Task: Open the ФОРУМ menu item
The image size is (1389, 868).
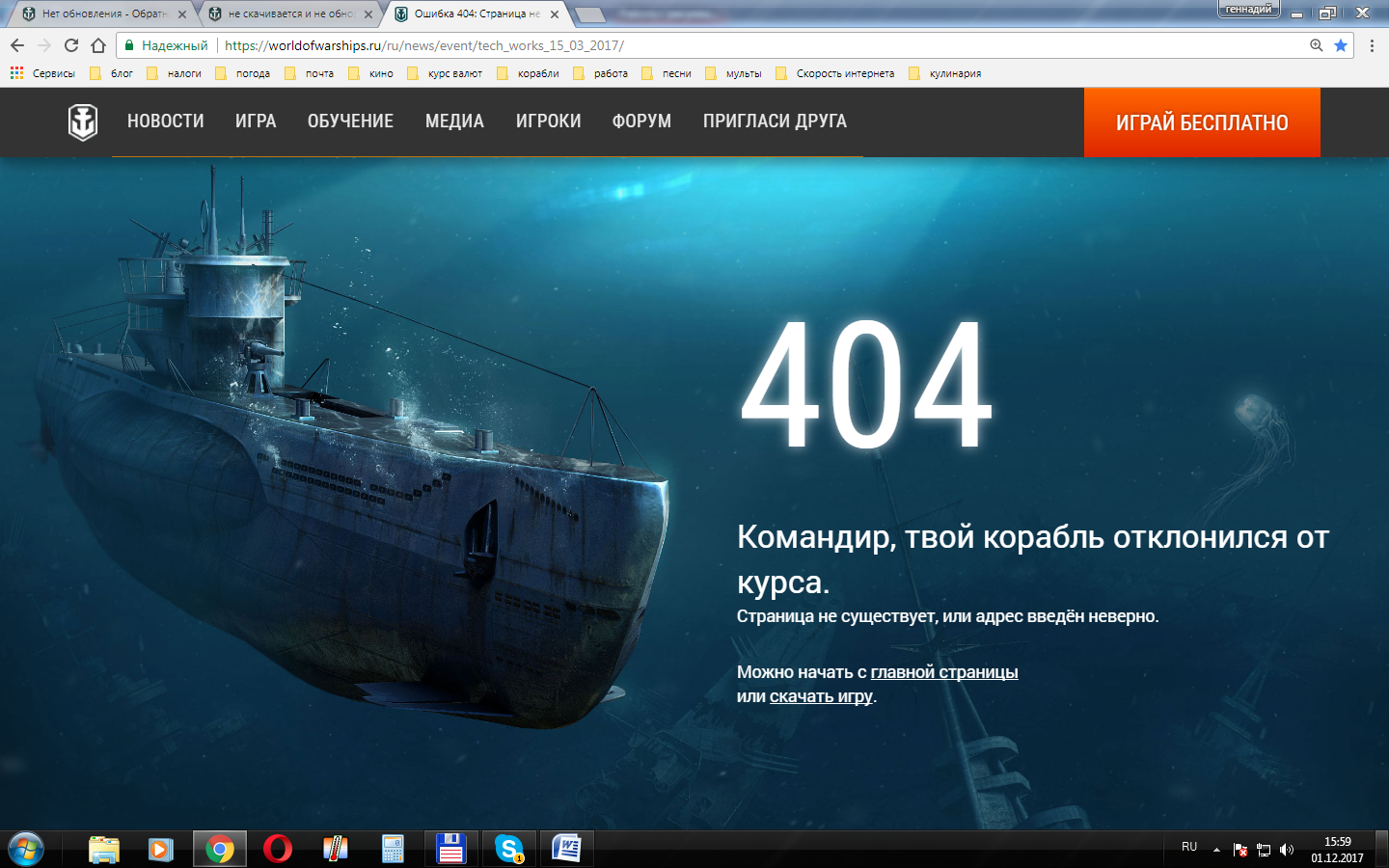Action: pyautogui.click(x=641, y=122)
